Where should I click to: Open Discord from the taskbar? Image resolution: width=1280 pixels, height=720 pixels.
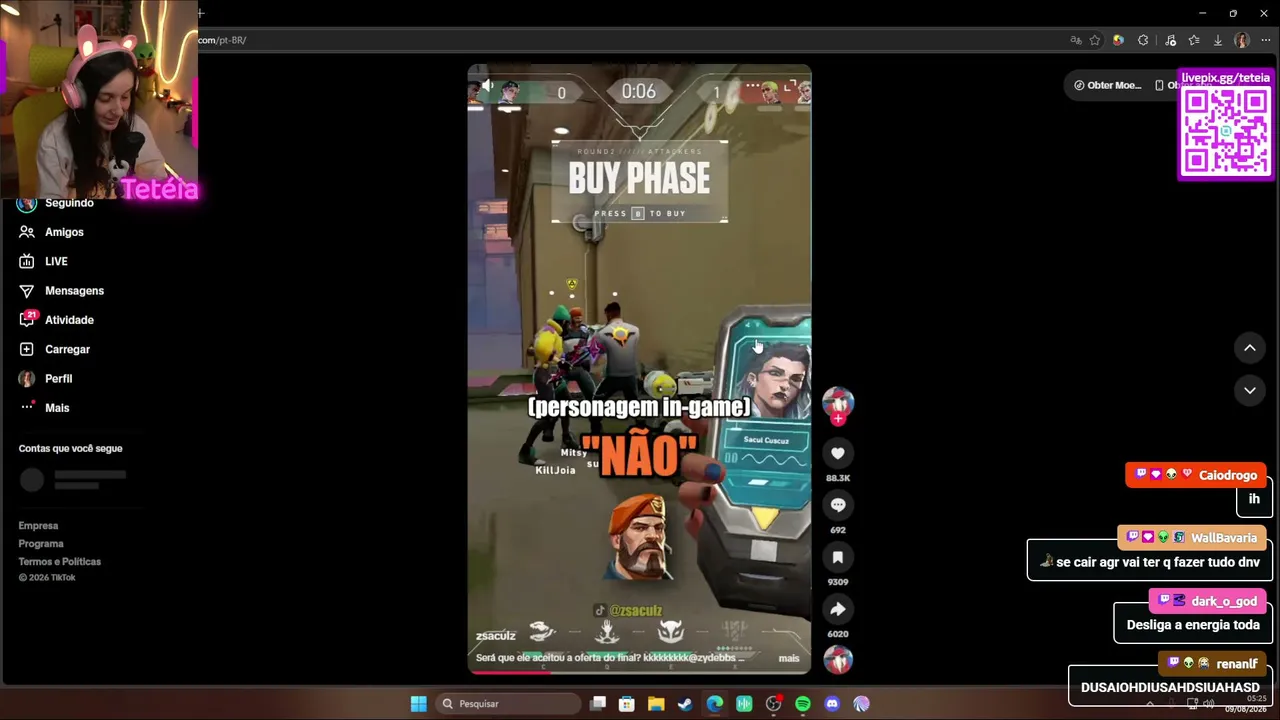[832, 704]
